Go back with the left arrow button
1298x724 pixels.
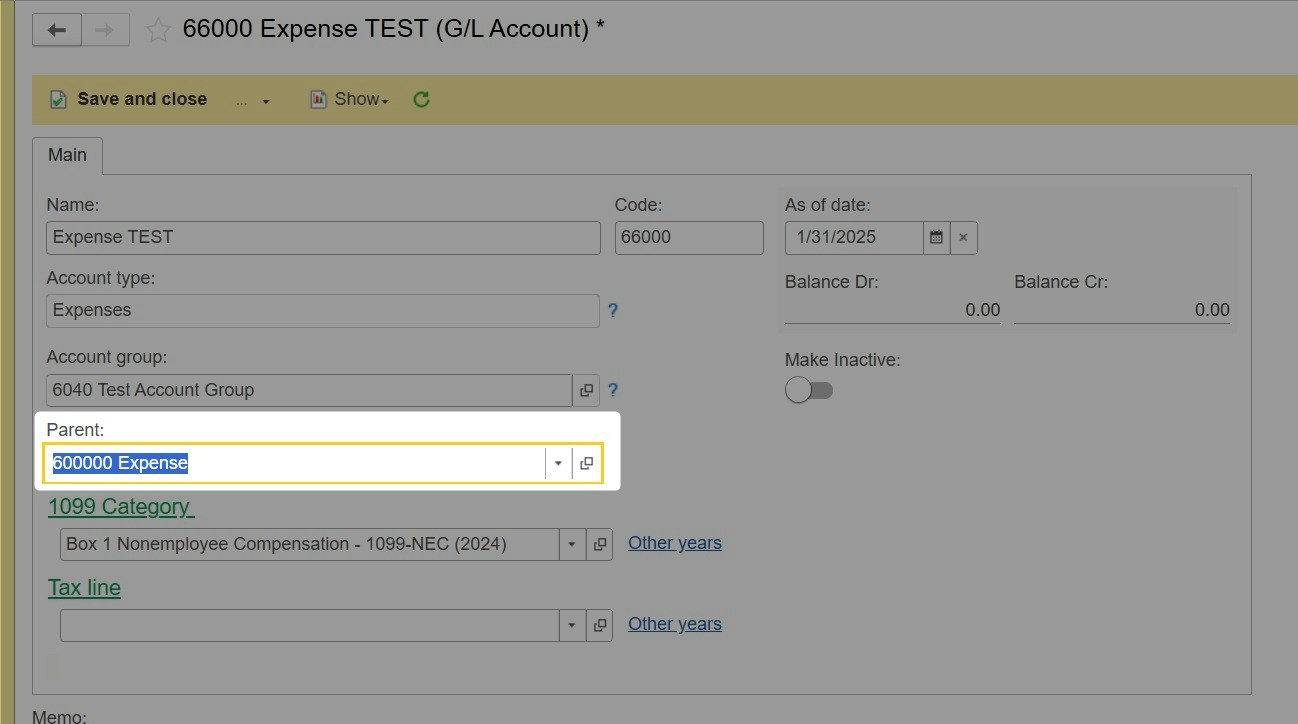click(57, 30)
